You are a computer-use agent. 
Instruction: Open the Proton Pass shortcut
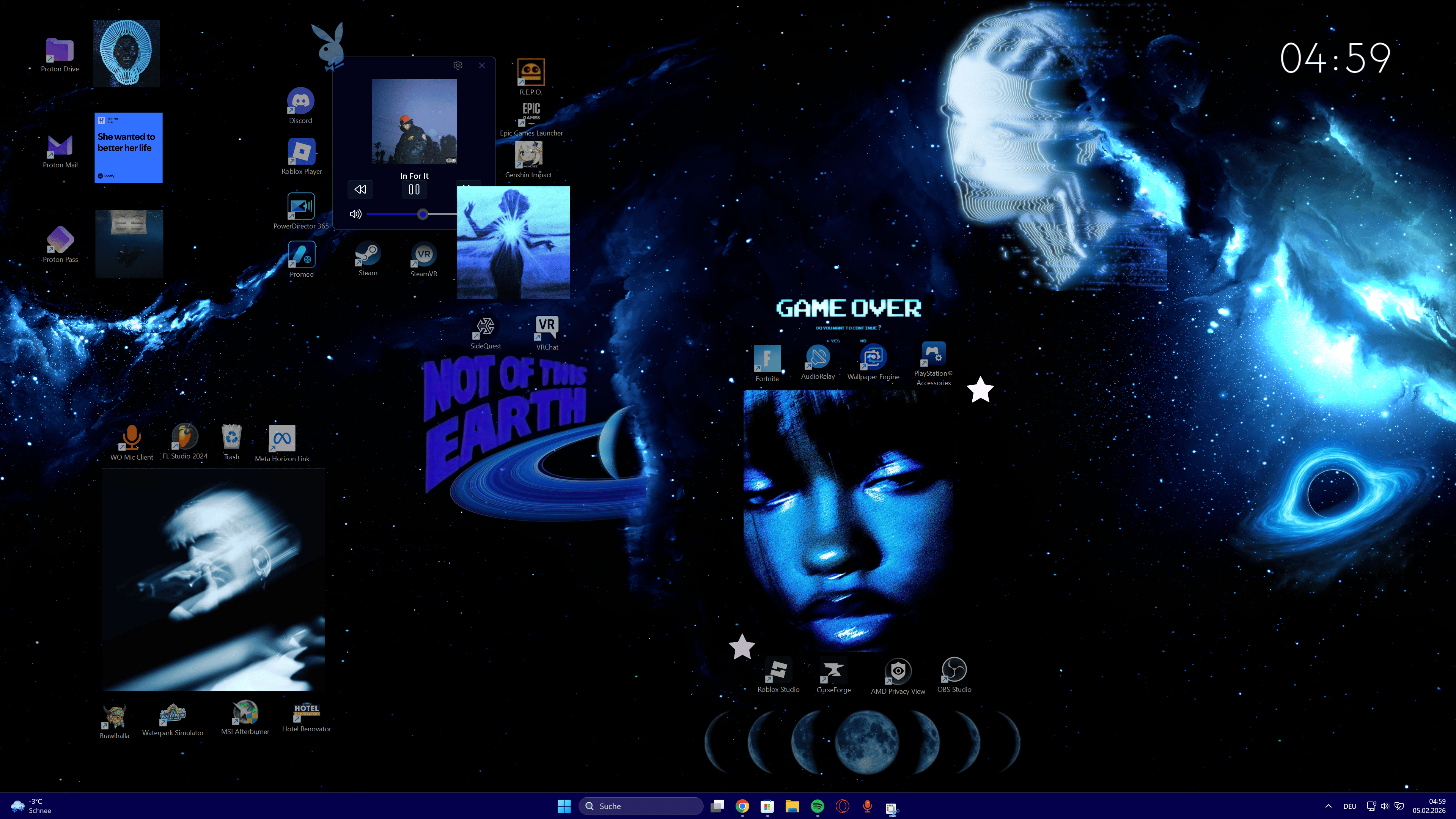coord(60,244)
